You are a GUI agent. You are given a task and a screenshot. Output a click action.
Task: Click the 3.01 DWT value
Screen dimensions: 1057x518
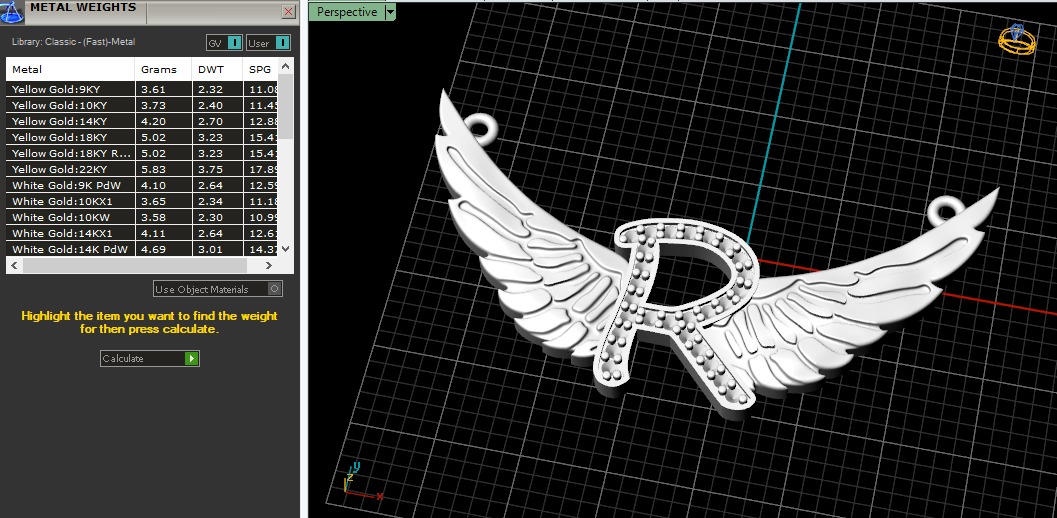pos(210,250)
